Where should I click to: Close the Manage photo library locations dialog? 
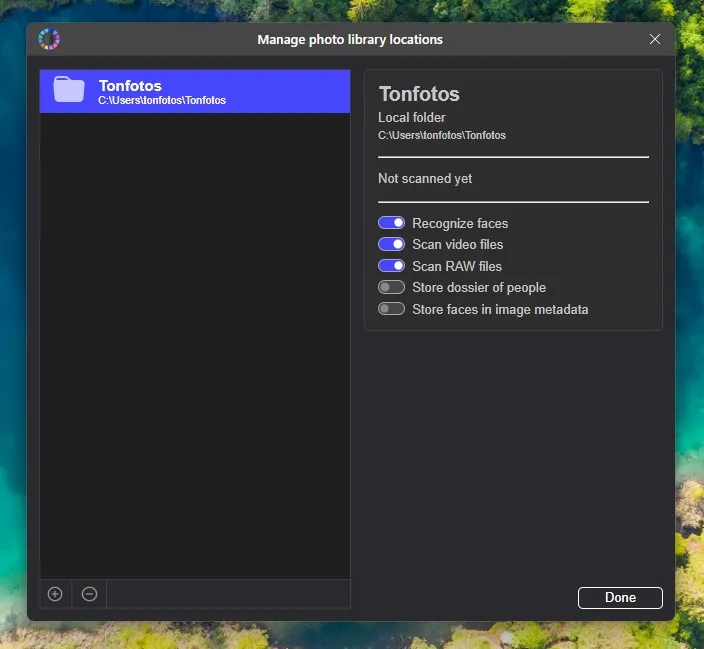[655, 40]
